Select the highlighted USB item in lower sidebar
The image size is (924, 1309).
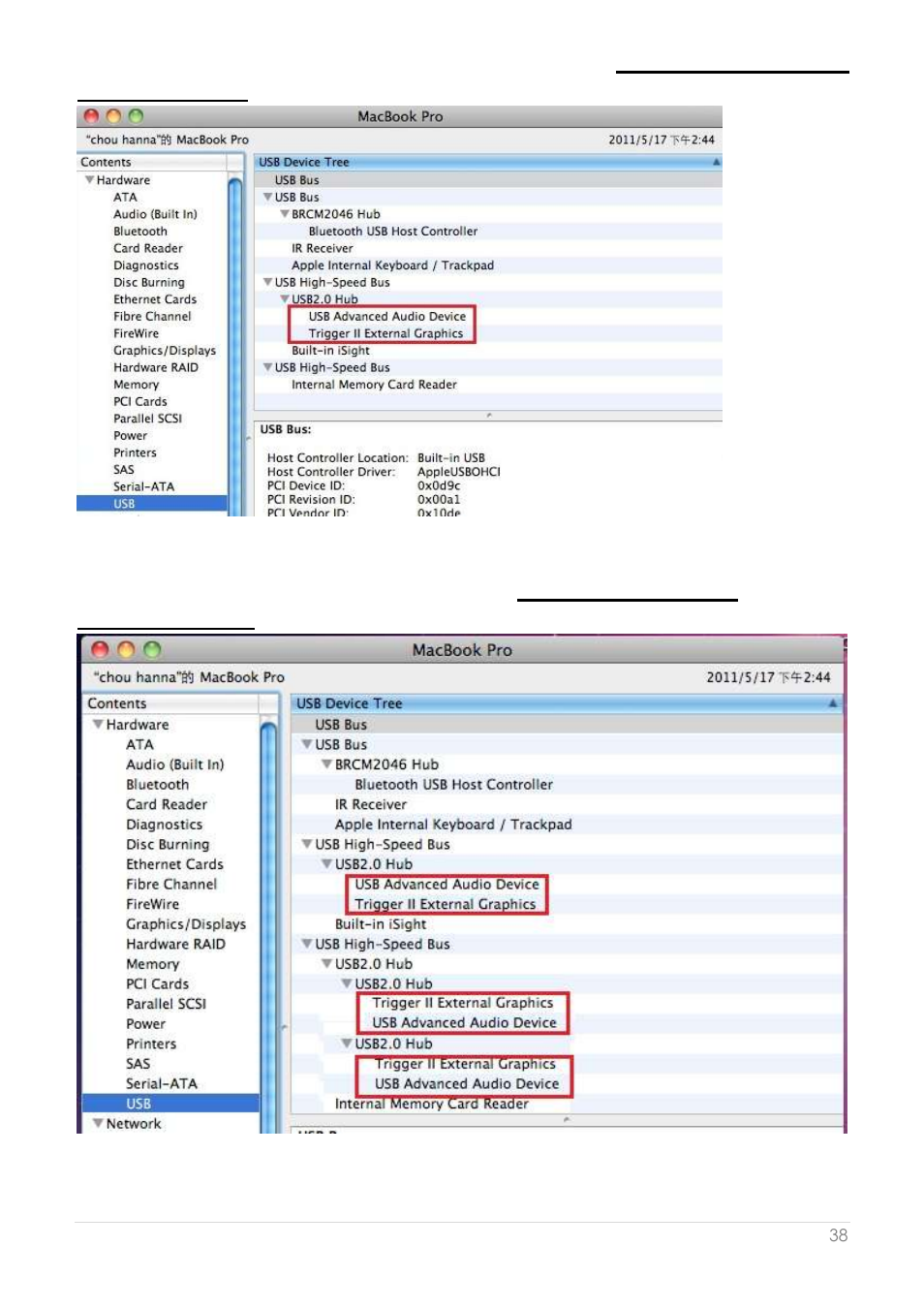[170, 1104]
